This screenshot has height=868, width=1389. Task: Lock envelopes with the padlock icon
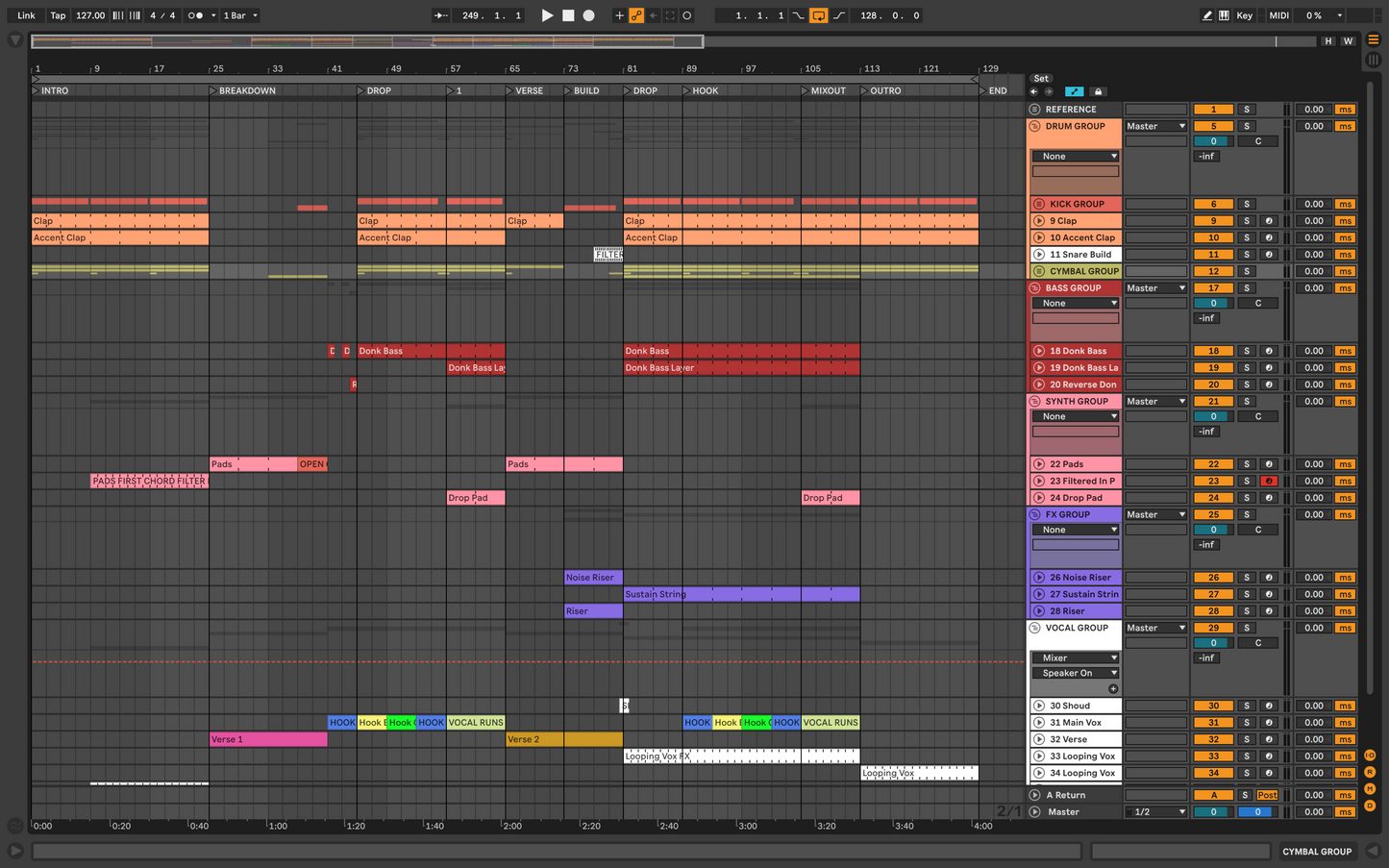[x=1099, y=92]
